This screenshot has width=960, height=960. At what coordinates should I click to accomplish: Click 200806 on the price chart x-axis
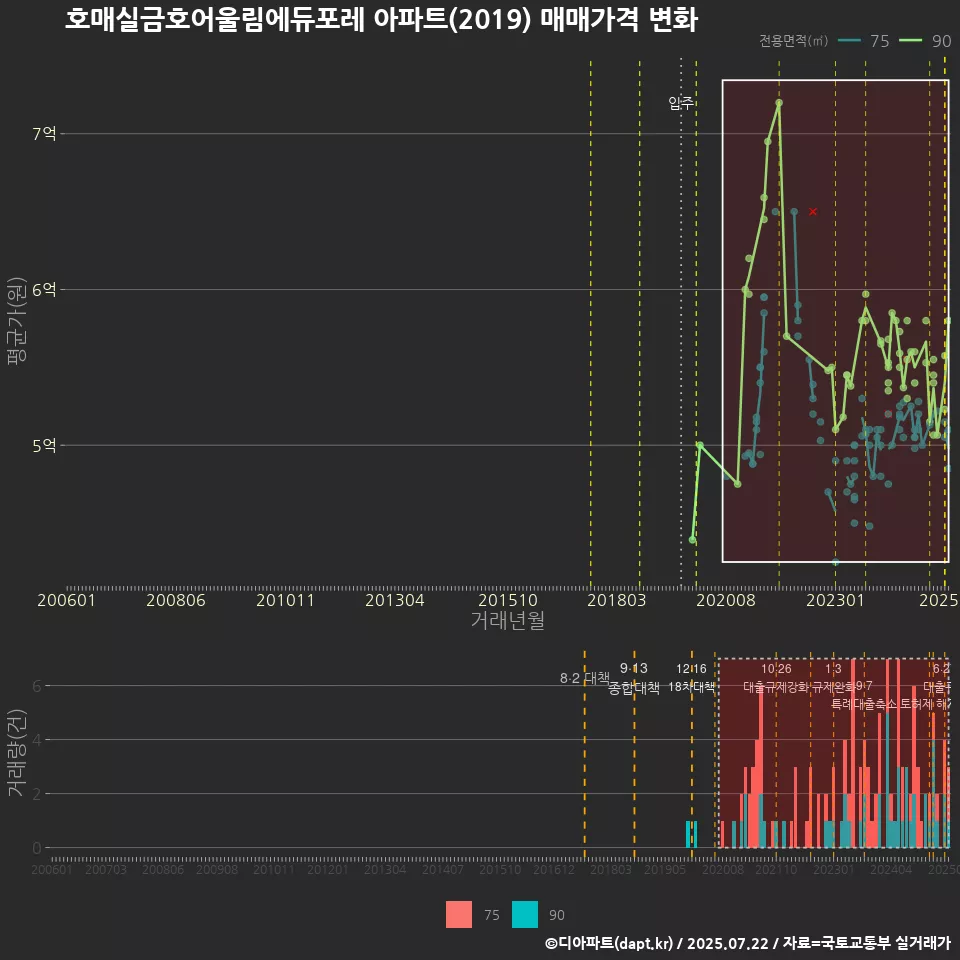[176, 600]
